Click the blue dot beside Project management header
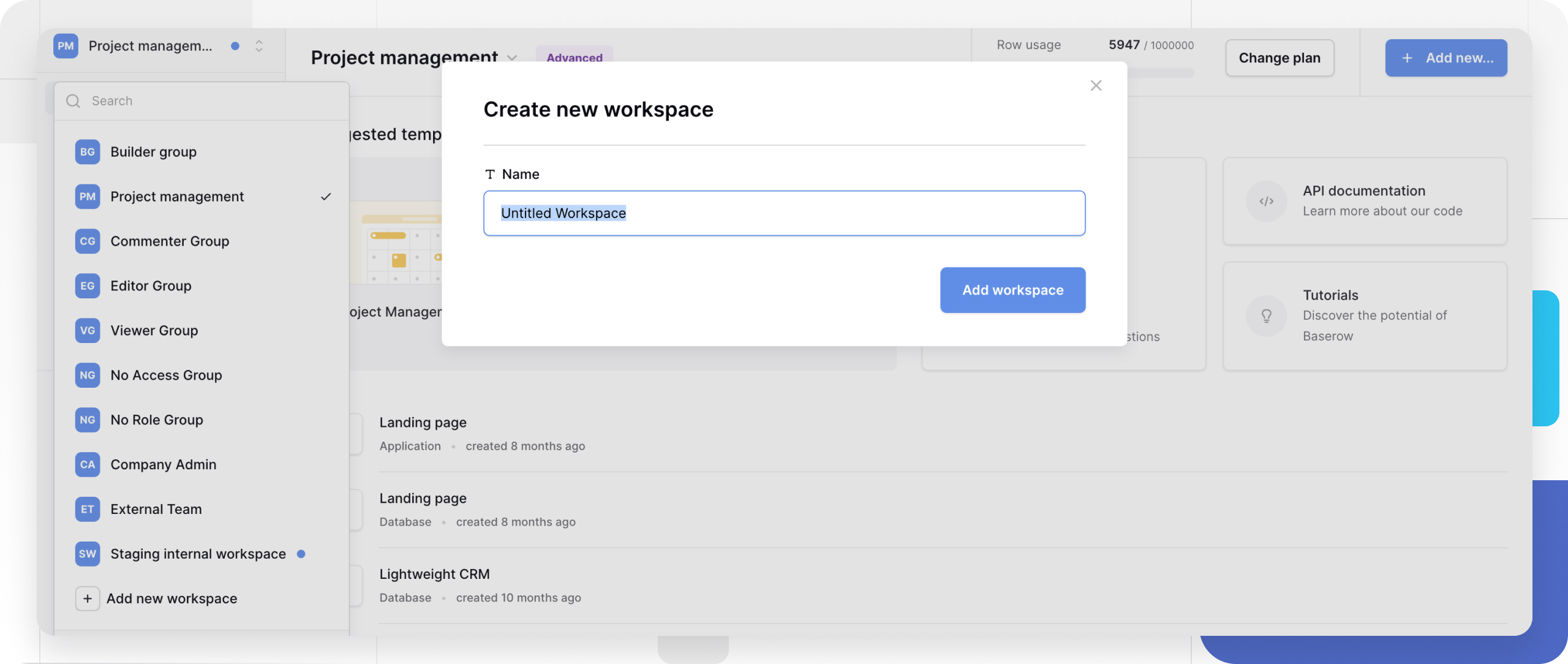Image resolution: width=1568 pixels, height=664 pixels. tap(235, 45)
